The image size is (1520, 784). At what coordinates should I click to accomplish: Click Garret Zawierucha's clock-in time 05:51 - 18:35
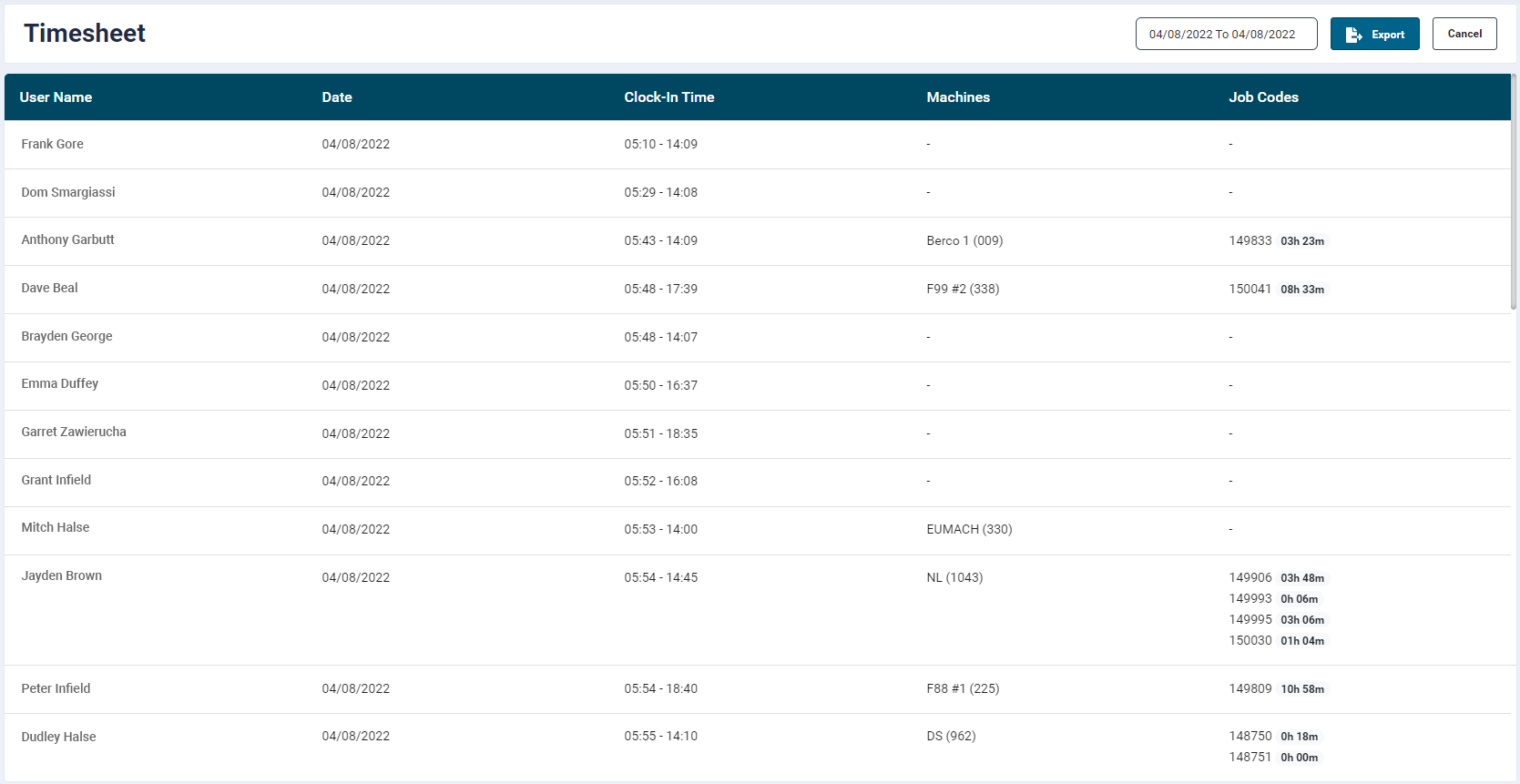pyautogui.click(x=660, y=433)
